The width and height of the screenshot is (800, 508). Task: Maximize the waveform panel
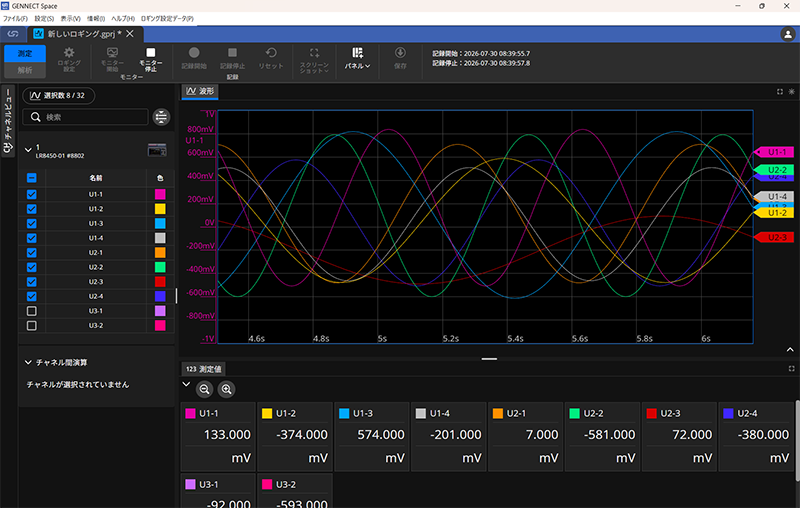tap(780, 92)
